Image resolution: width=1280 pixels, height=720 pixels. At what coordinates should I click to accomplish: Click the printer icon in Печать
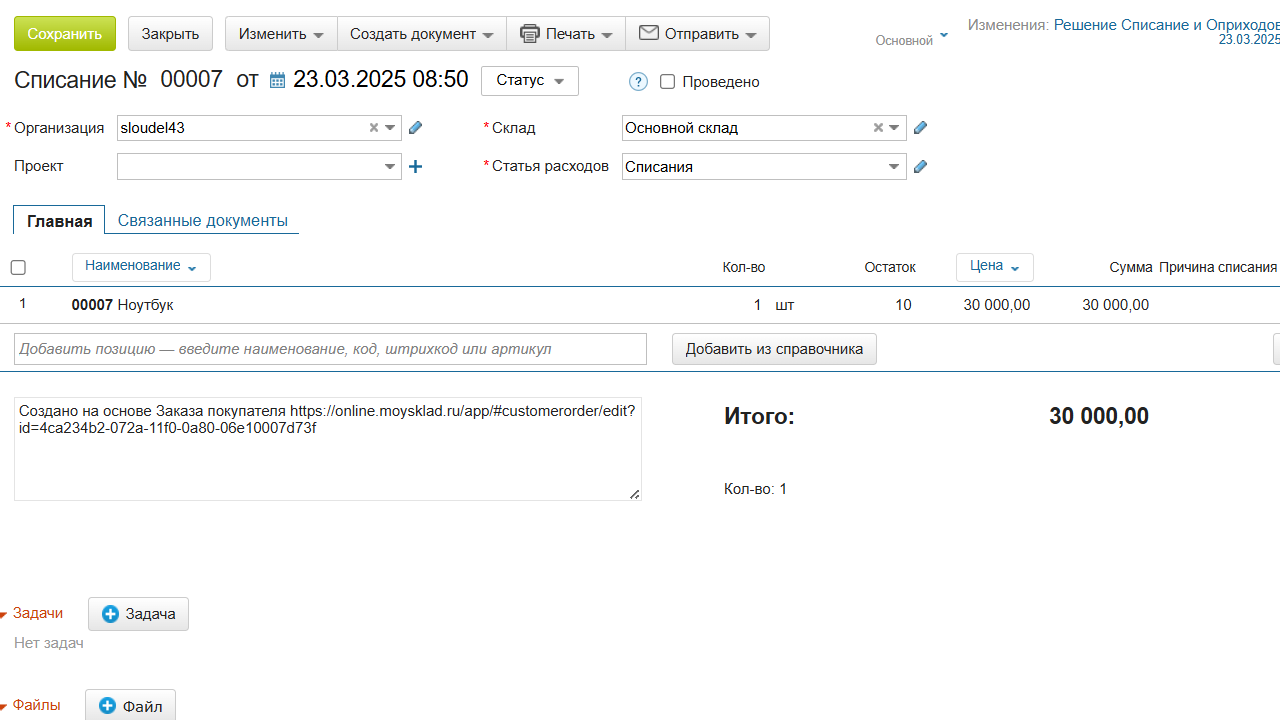(x=530, y=34)
